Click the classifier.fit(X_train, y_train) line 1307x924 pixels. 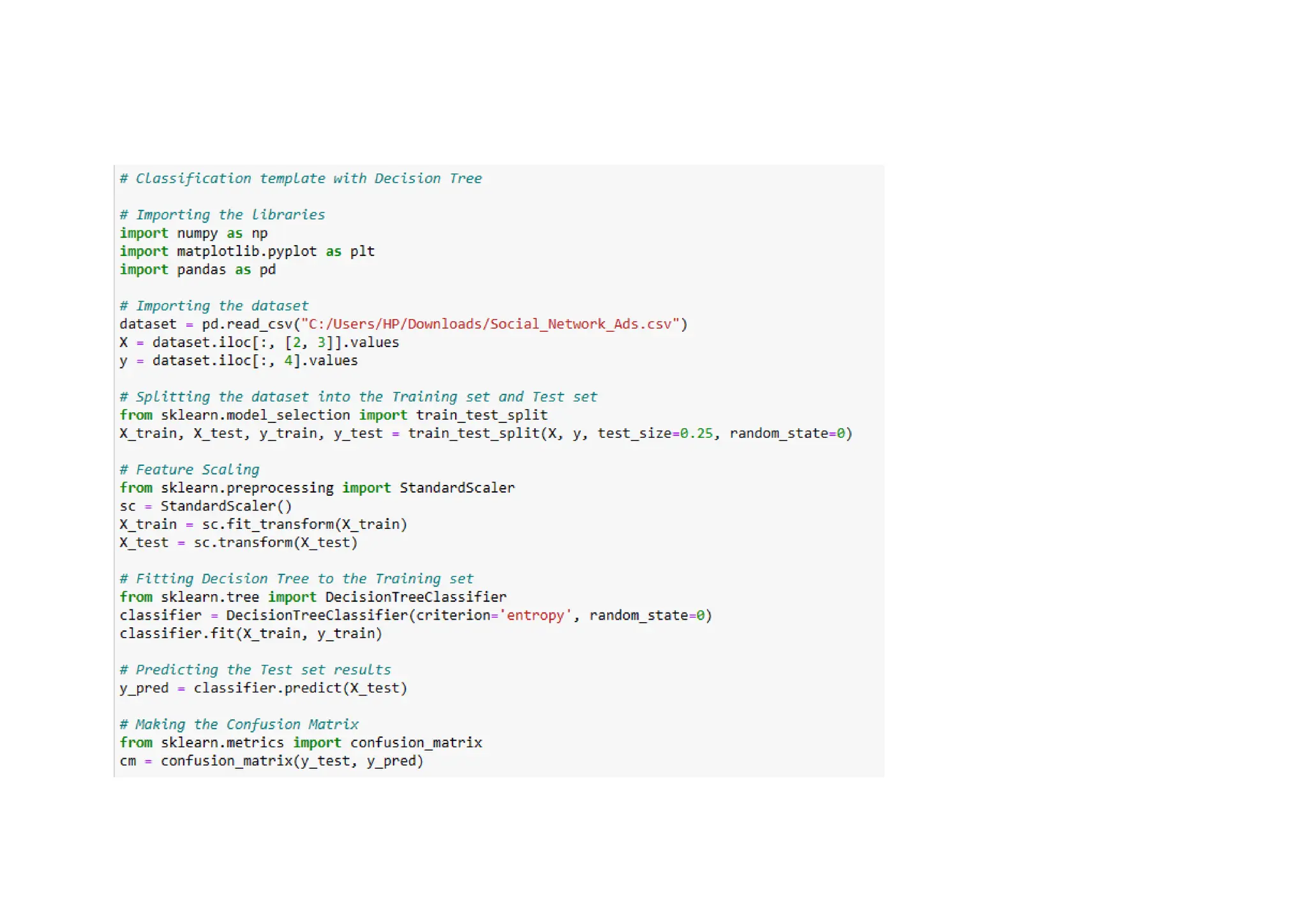tap(251, 634)
